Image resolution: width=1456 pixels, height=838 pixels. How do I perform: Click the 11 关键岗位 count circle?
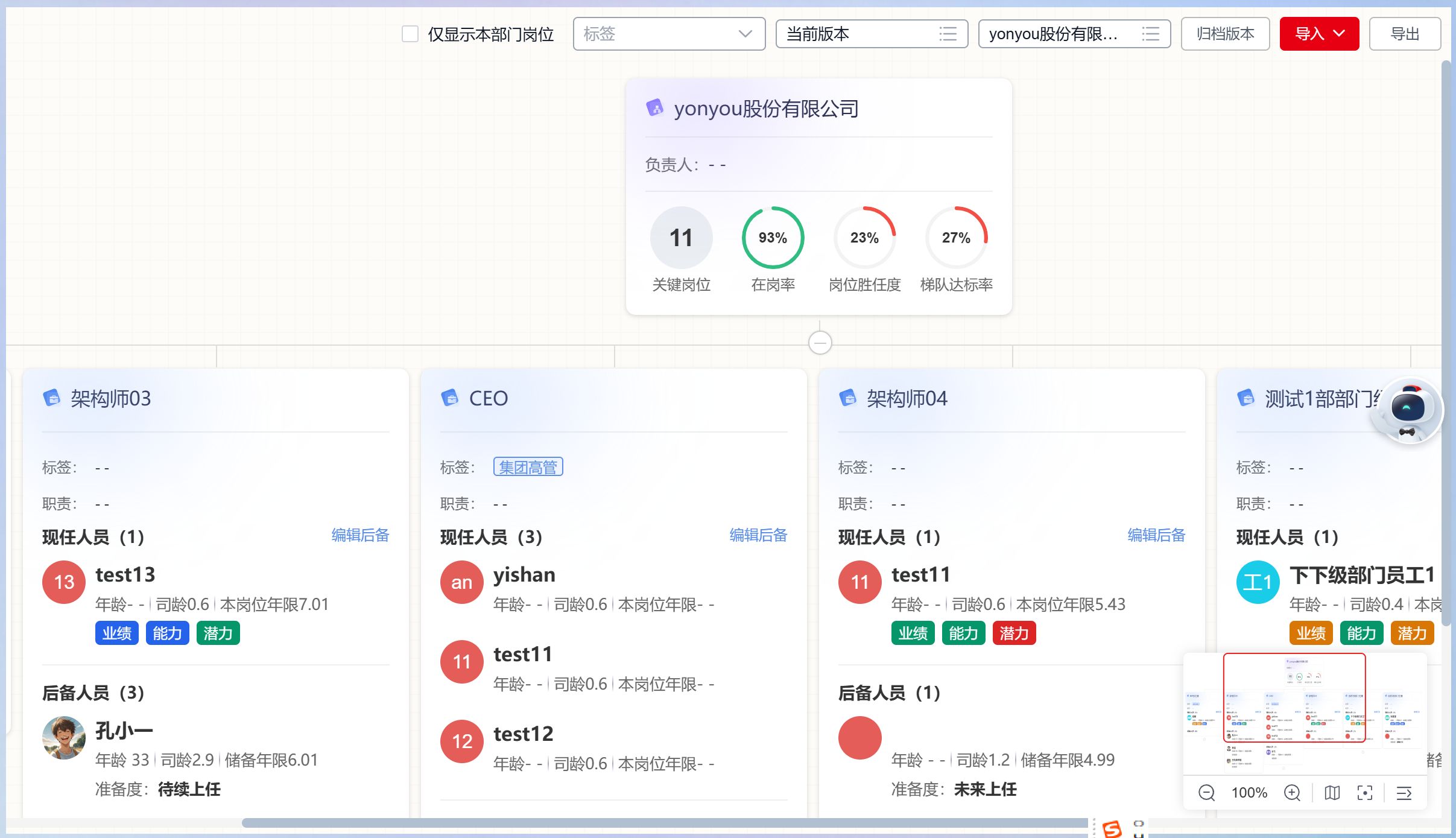[x=681, y=238]
